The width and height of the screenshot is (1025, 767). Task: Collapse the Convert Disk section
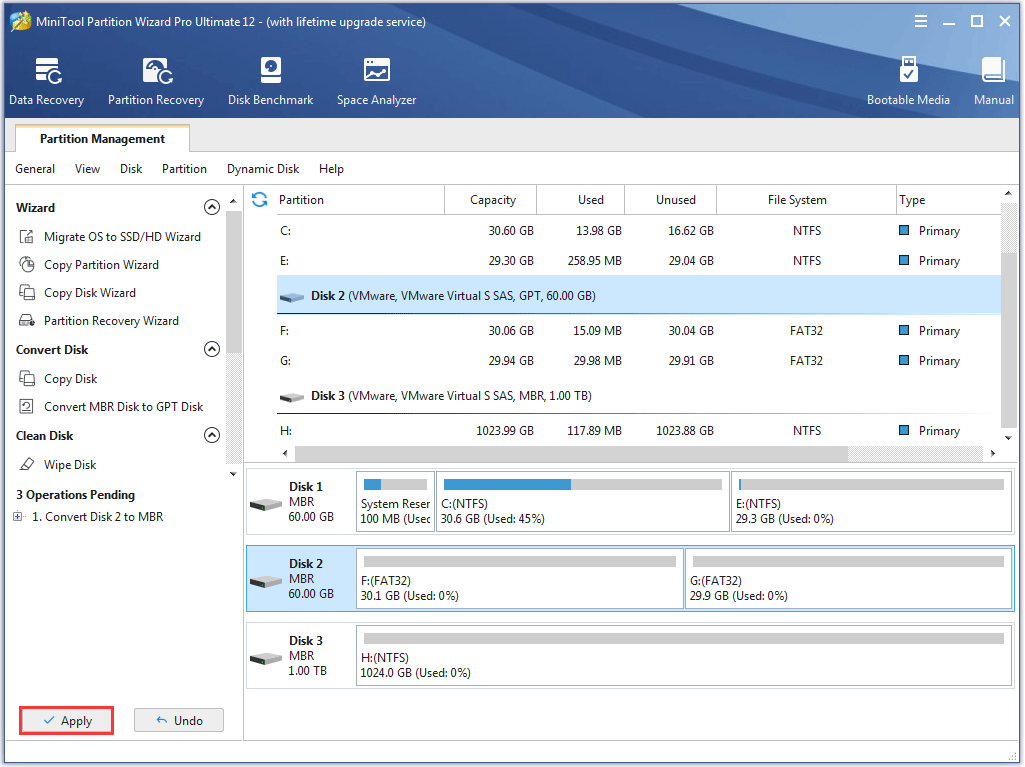pyautogui.click(x=212, y=349)
